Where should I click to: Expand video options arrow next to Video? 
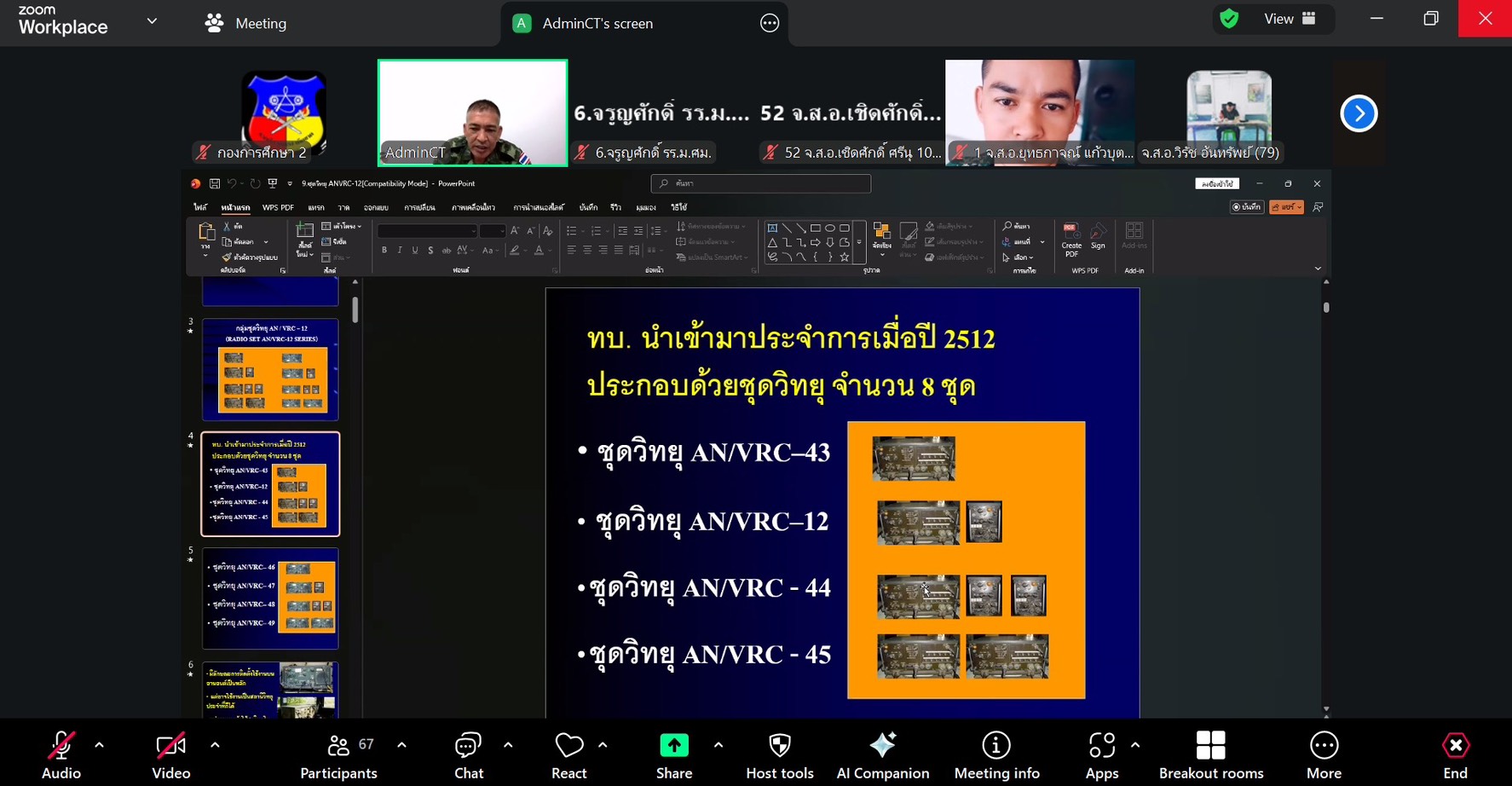coord(215,745)
